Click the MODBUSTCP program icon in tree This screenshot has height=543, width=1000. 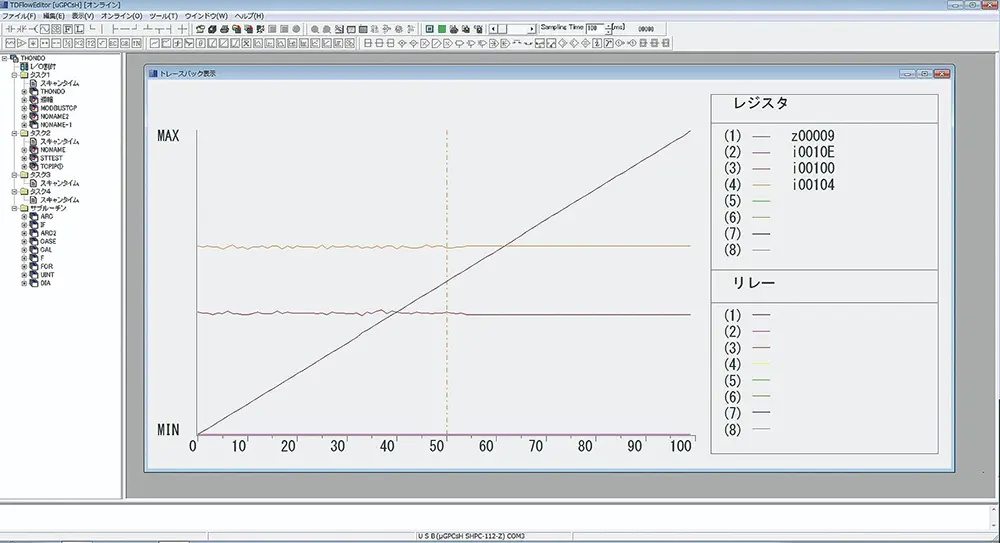[33, 107]
